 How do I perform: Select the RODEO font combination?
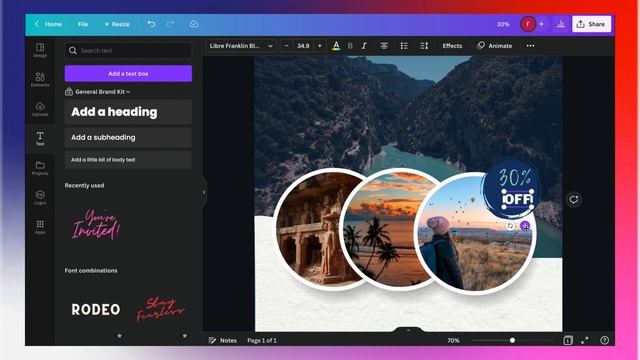click(96, 309)
